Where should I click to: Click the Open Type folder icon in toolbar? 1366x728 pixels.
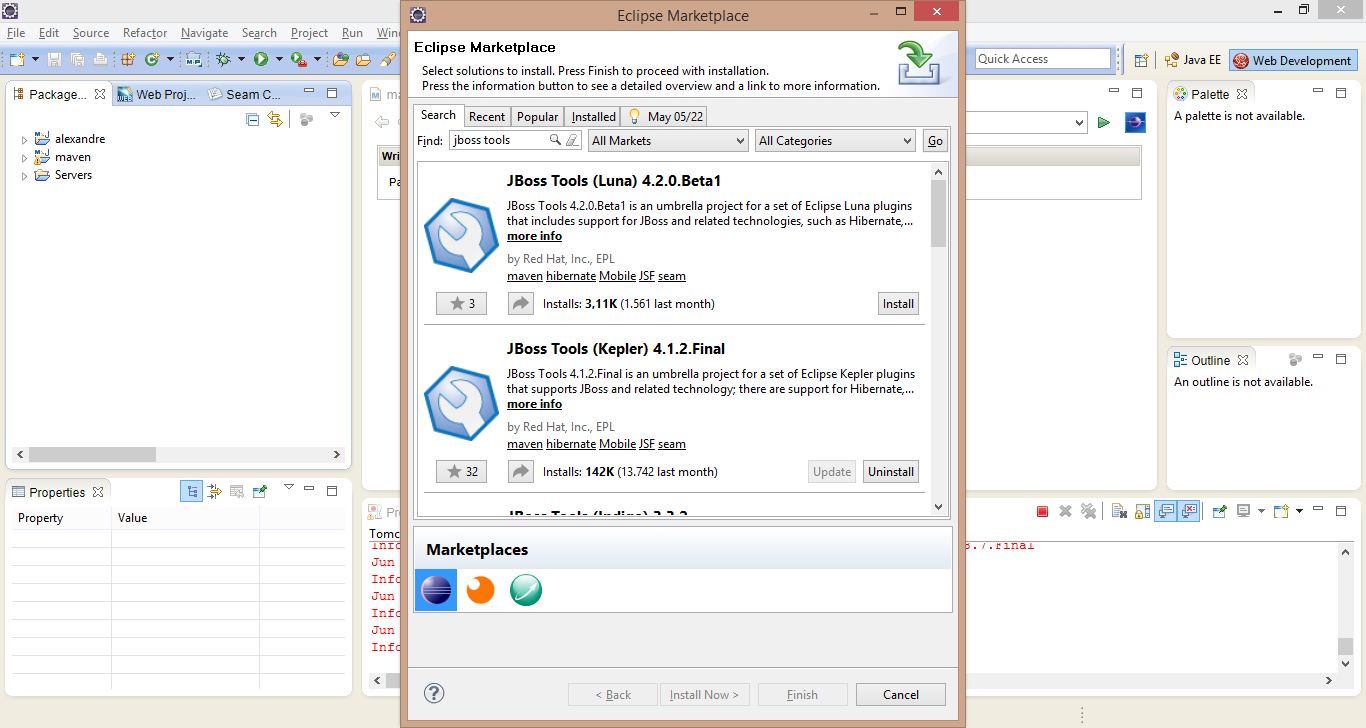click(x=340, y=59)
